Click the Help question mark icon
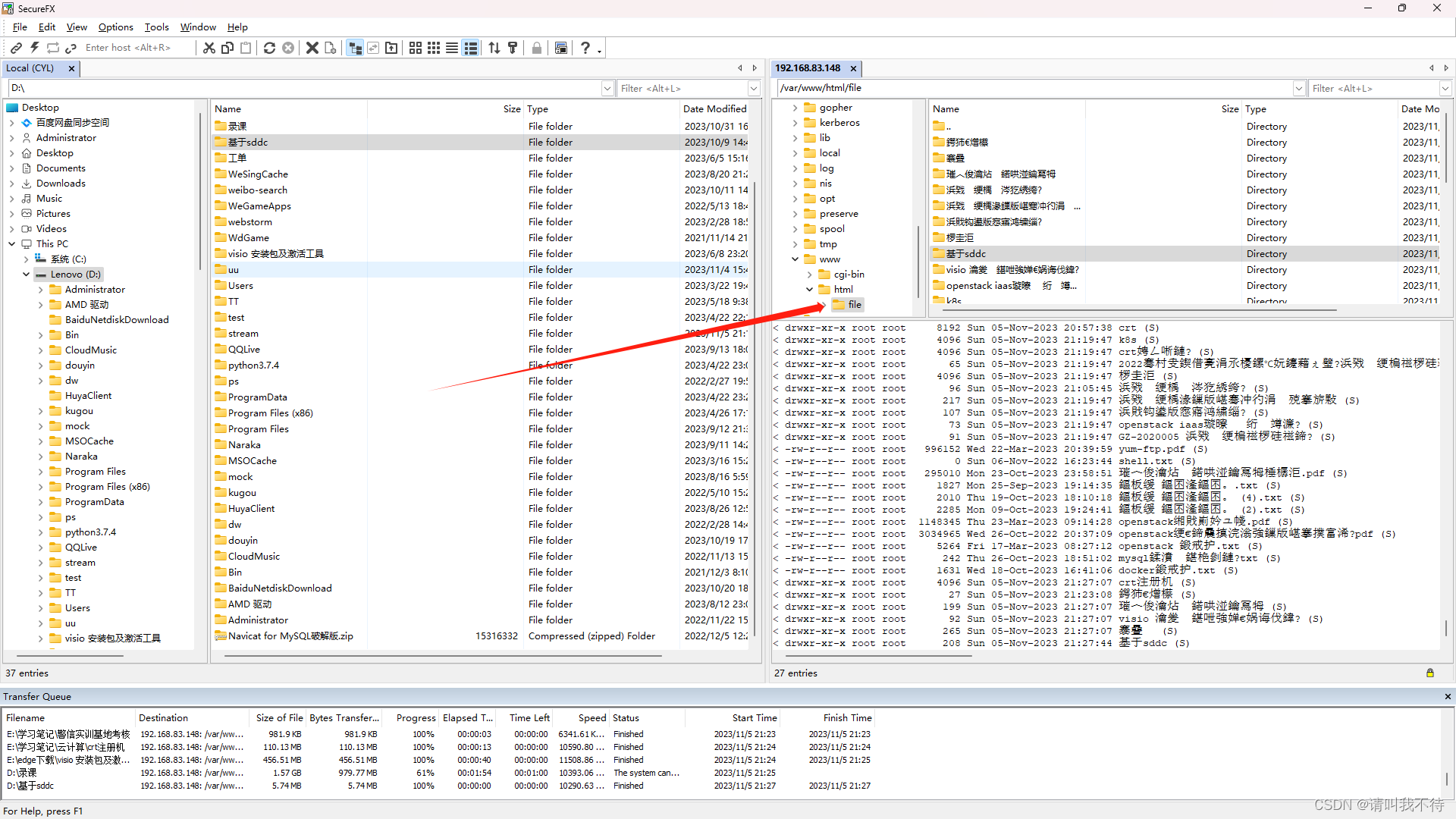The image size is (1456, 819). pos(585,48)
